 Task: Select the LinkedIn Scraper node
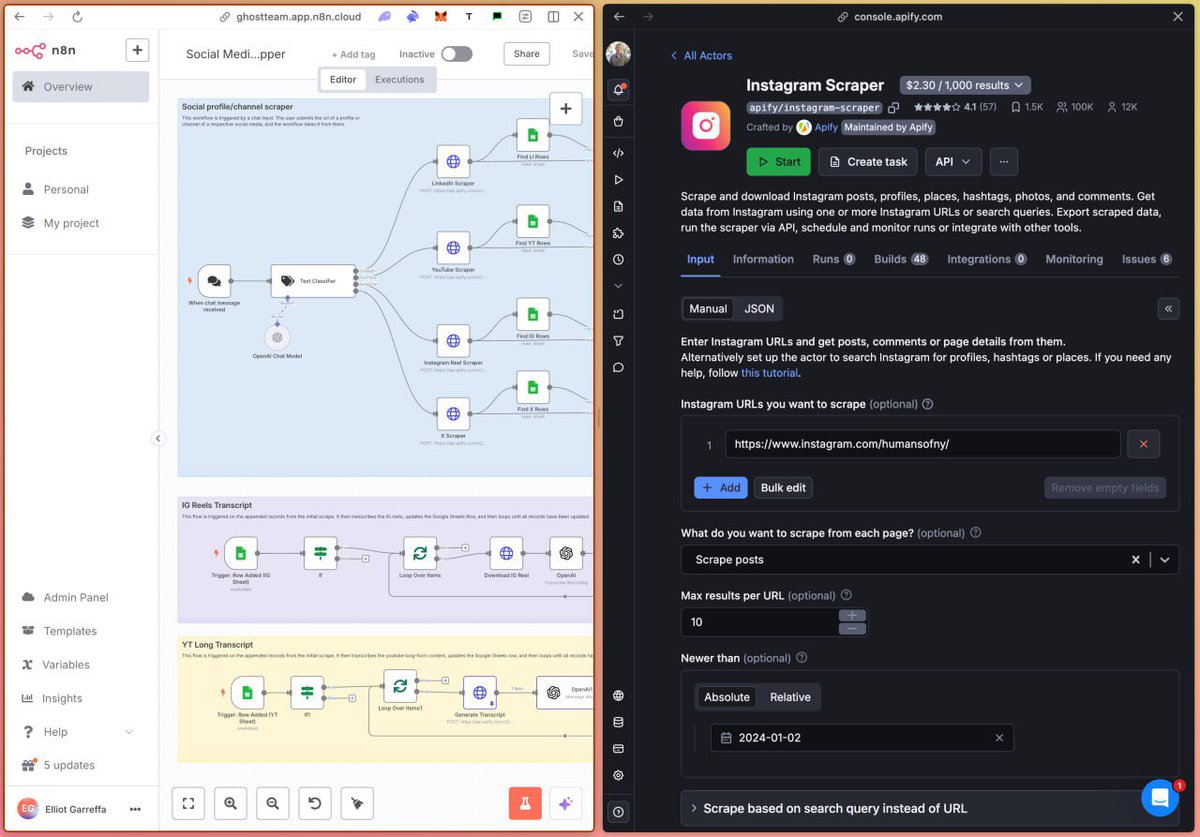tap(453, 161)
